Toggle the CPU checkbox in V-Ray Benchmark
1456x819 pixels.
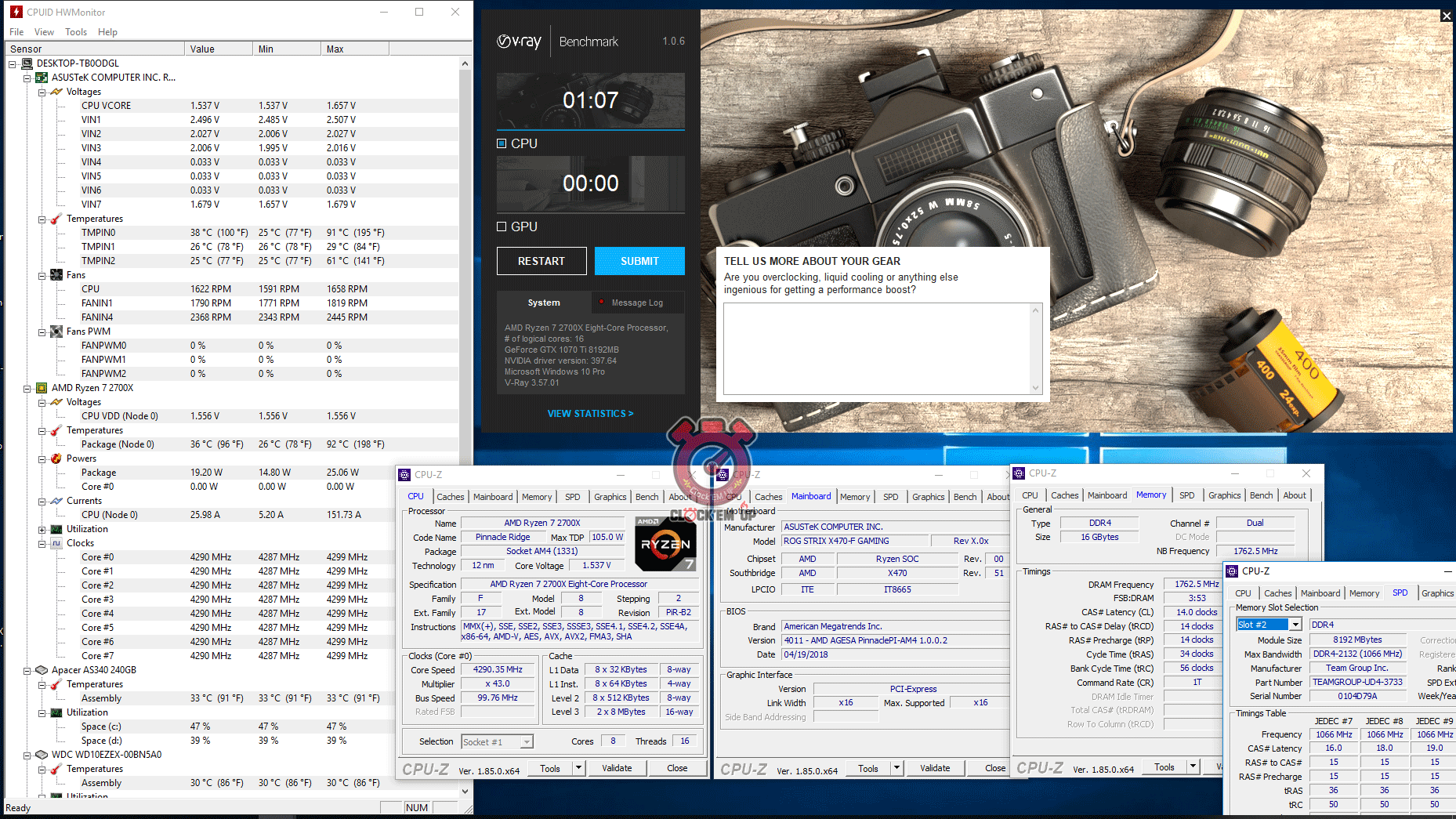click(502, 143)
